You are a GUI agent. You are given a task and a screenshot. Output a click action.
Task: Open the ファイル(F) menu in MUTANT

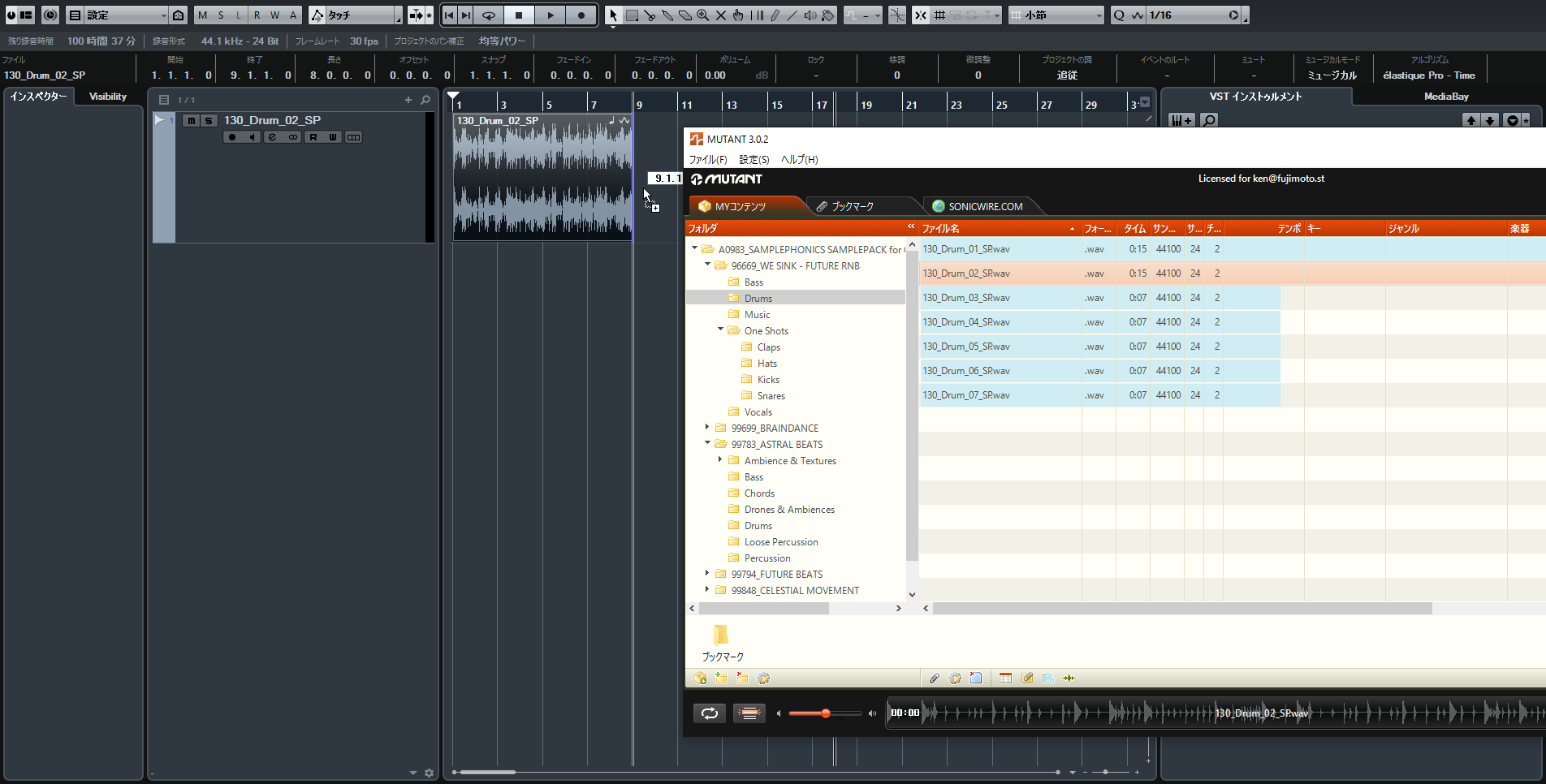[708, 159]
